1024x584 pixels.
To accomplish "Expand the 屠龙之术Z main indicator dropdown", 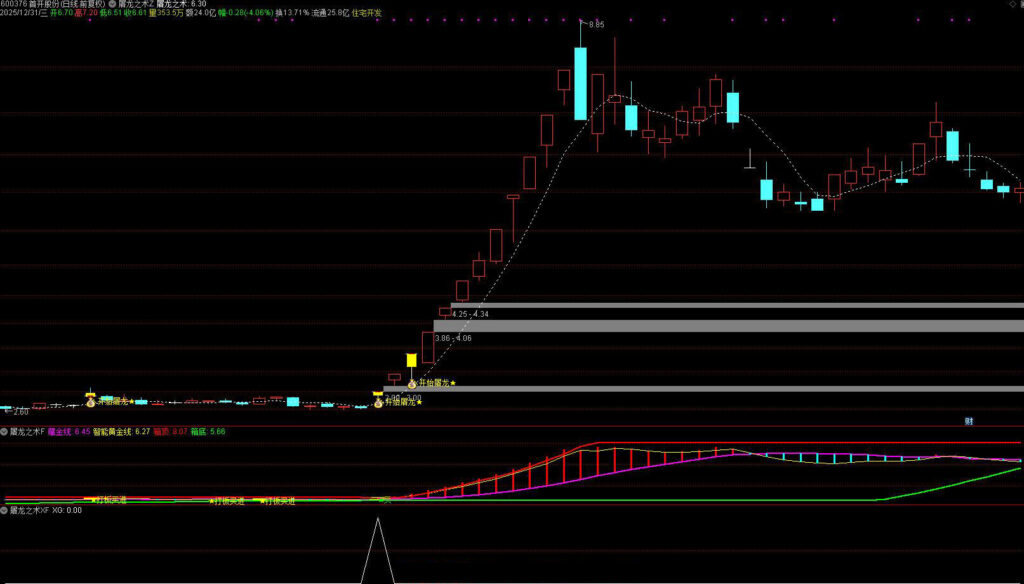I will click(x=112, y=4).
